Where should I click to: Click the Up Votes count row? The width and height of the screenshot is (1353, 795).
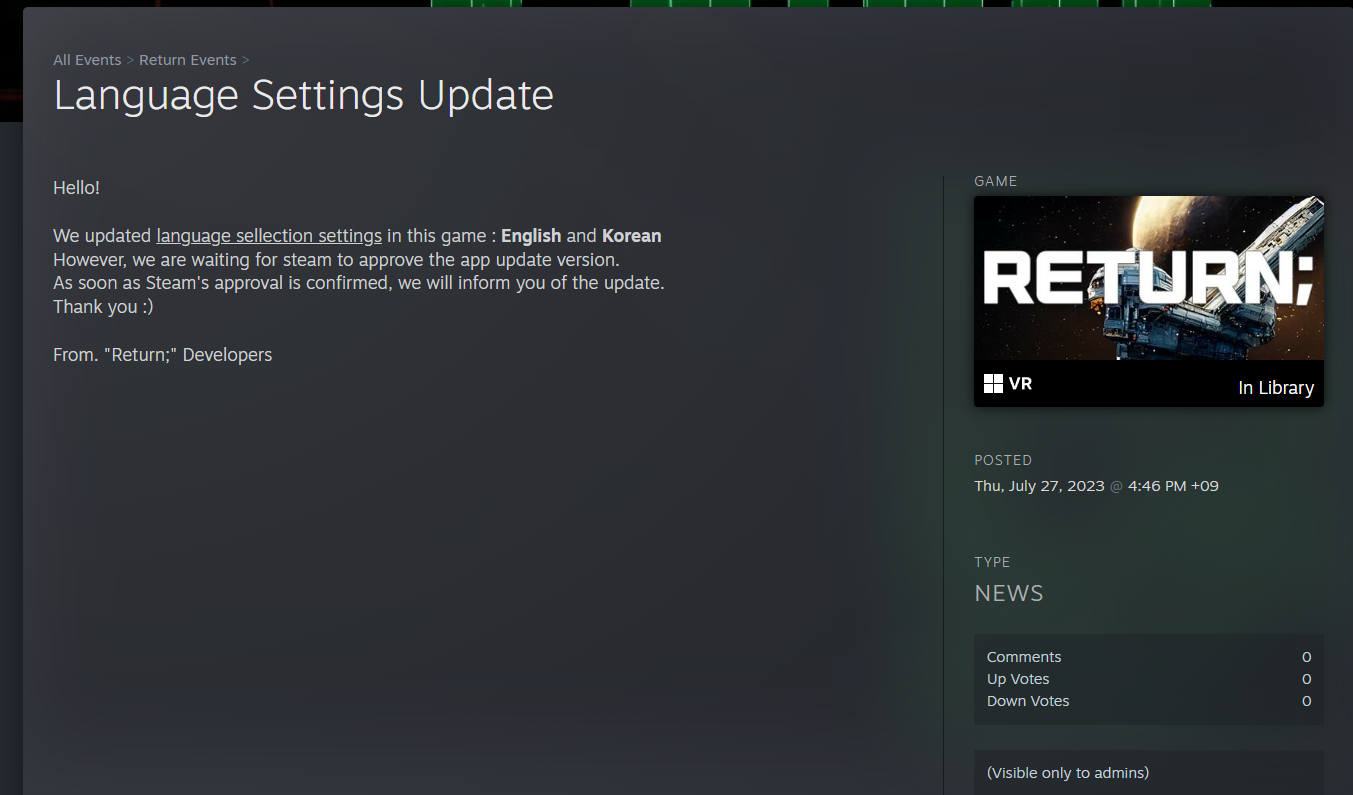[1149, 679]
